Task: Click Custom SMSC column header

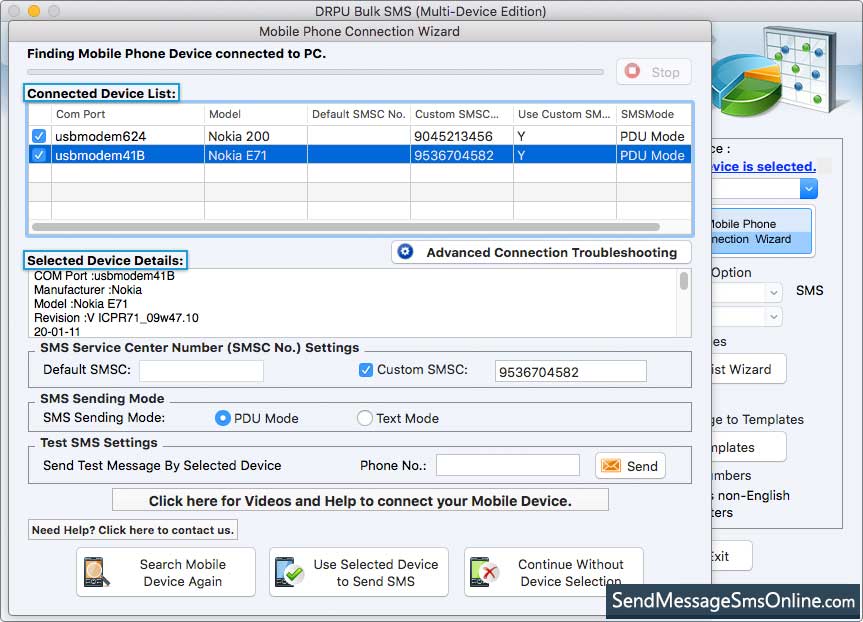Action: [x=461, y=114]
